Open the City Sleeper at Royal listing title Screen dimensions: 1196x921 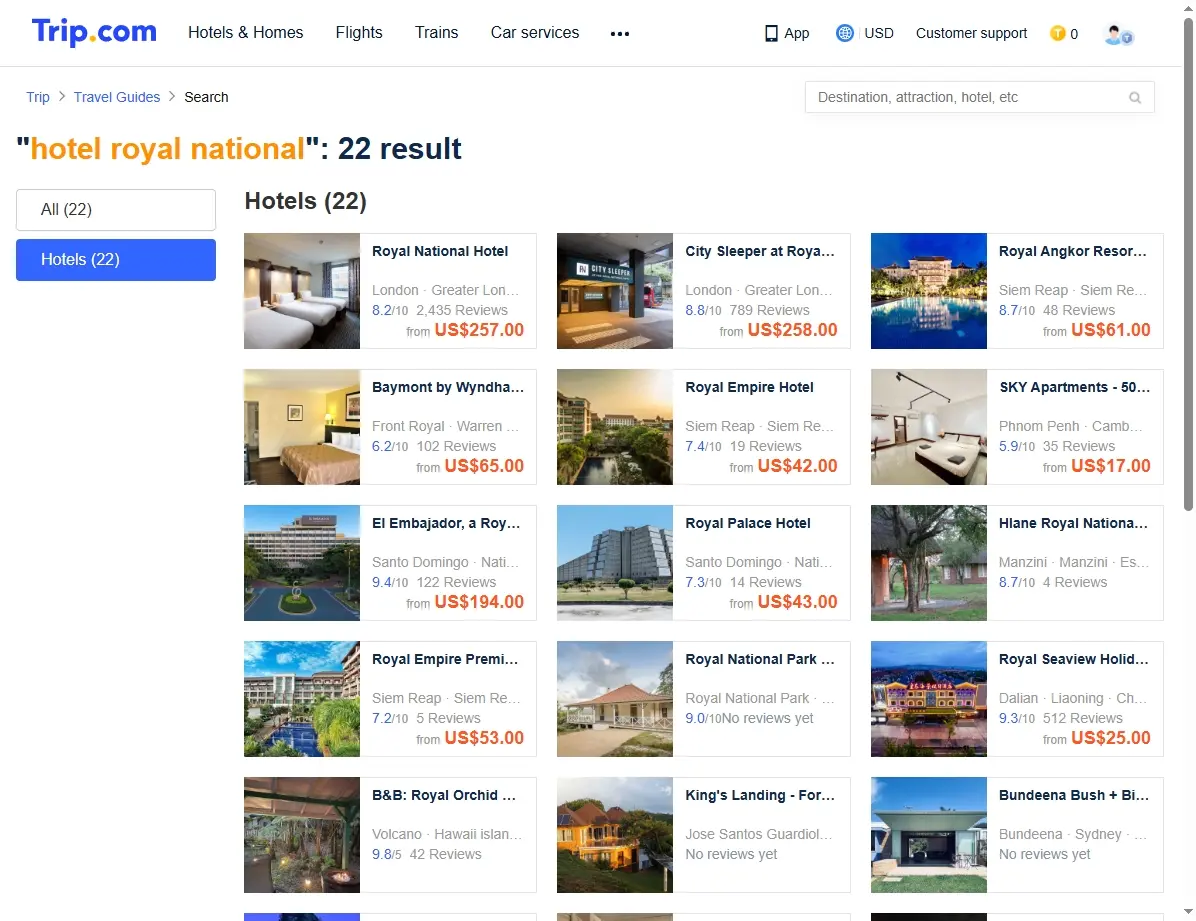[x=760, y=251]
